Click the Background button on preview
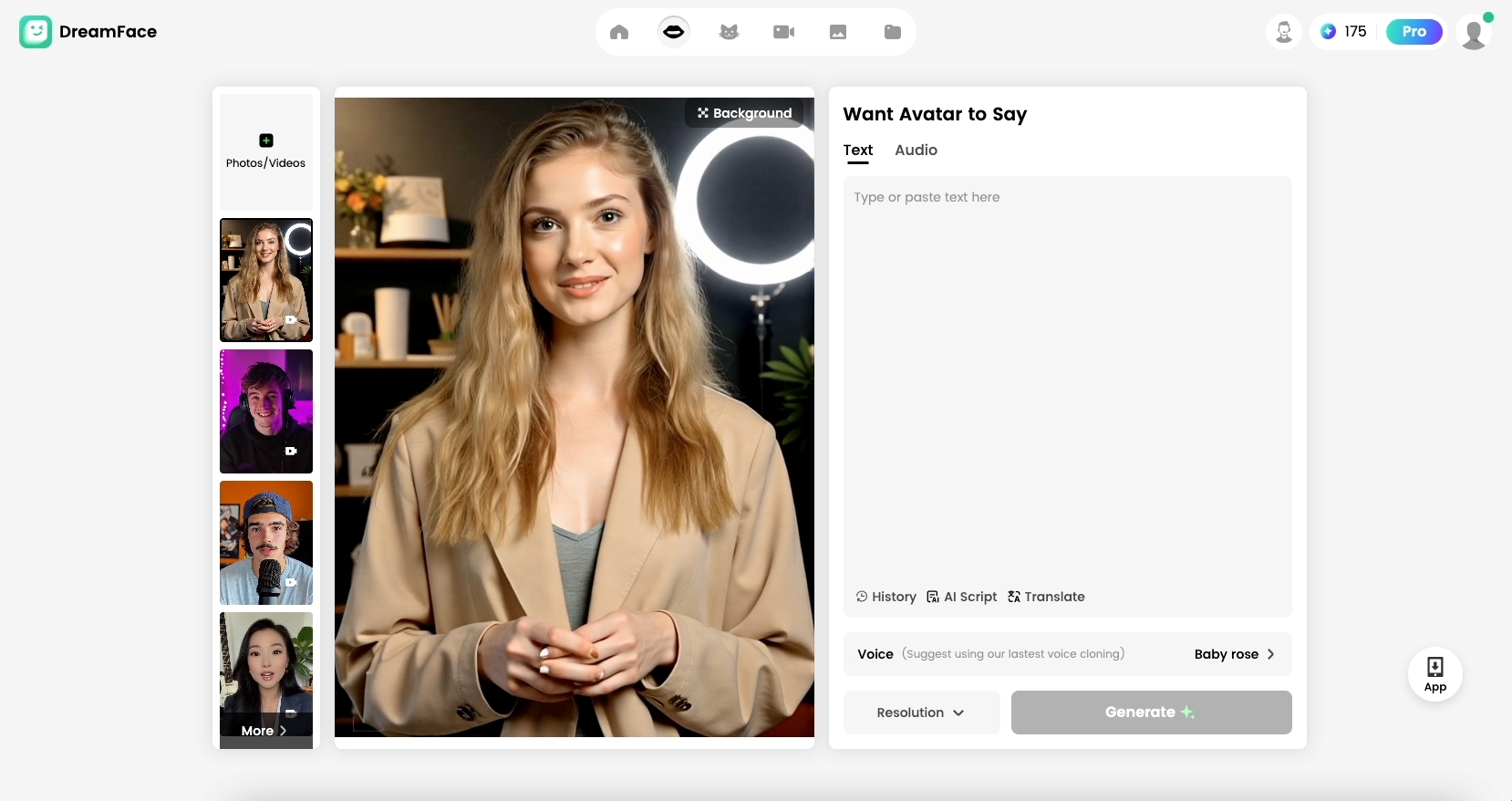Viewport: 1512px width, 801px height. coord(744,113)
